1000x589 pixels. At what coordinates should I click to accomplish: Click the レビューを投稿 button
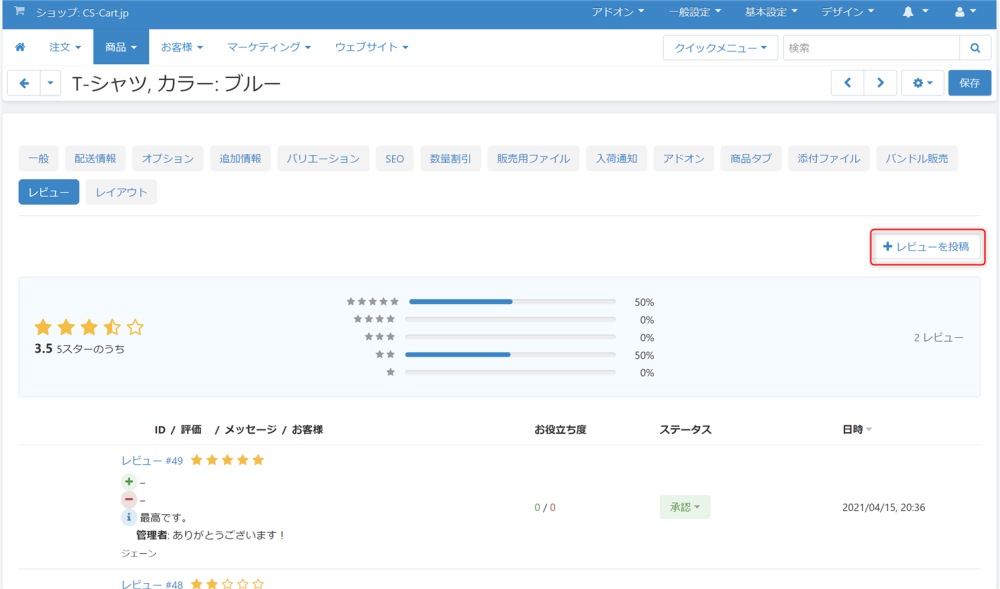point(927,247)
